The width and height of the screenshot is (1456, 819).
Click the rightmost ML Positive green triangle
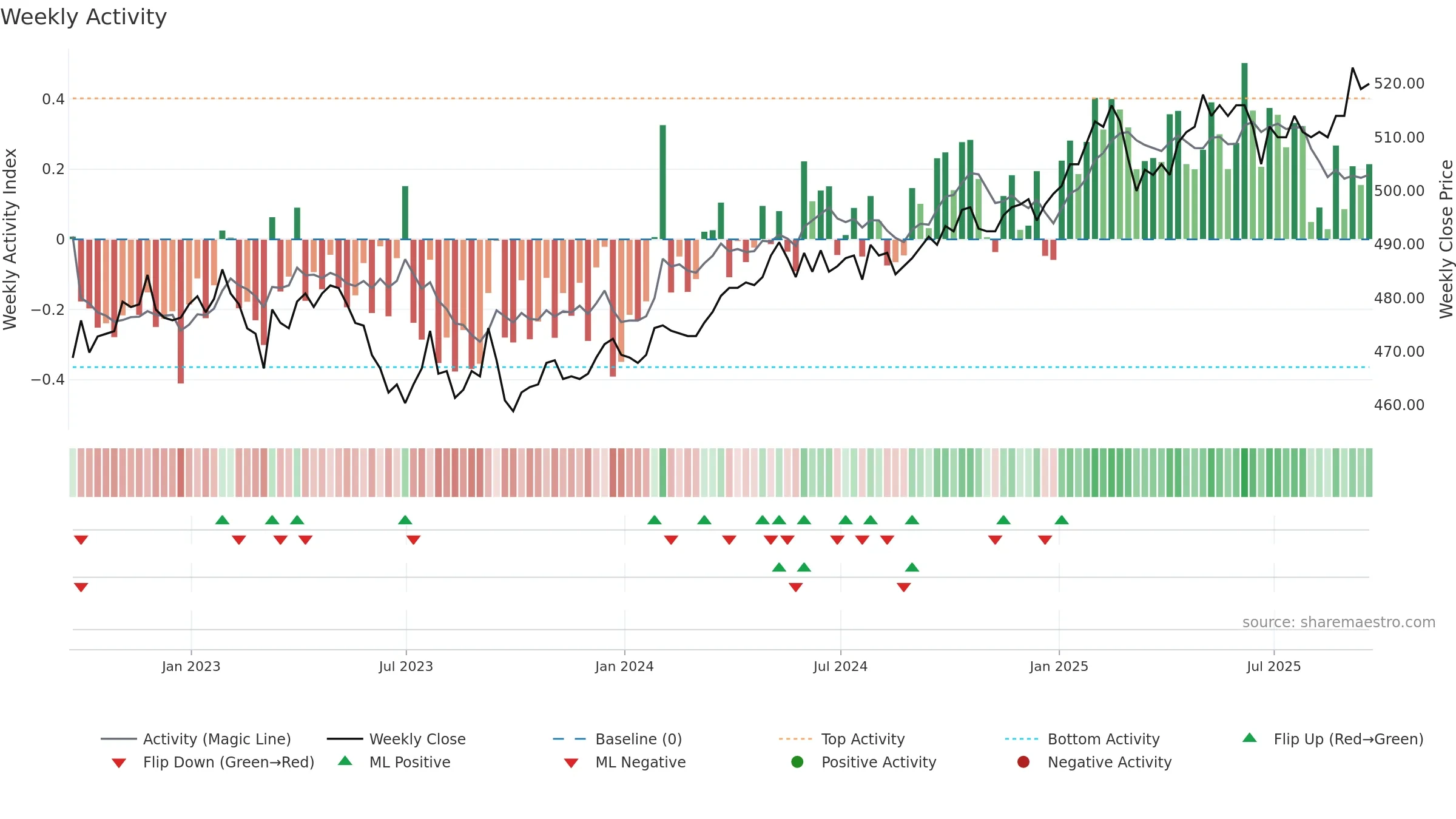pyautogui.click(x=912, y=567)
